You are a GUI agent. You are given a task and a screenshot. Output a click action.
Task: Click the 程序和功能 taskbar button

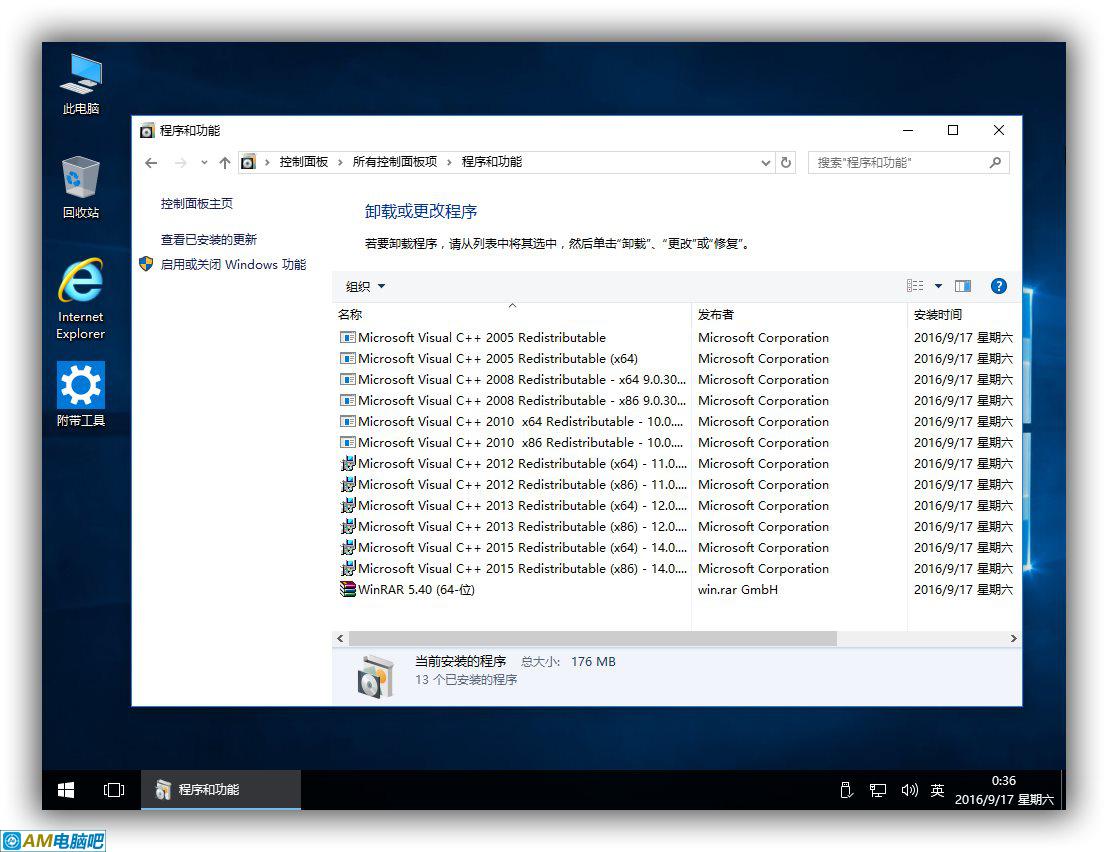click(x=221, y=790)
